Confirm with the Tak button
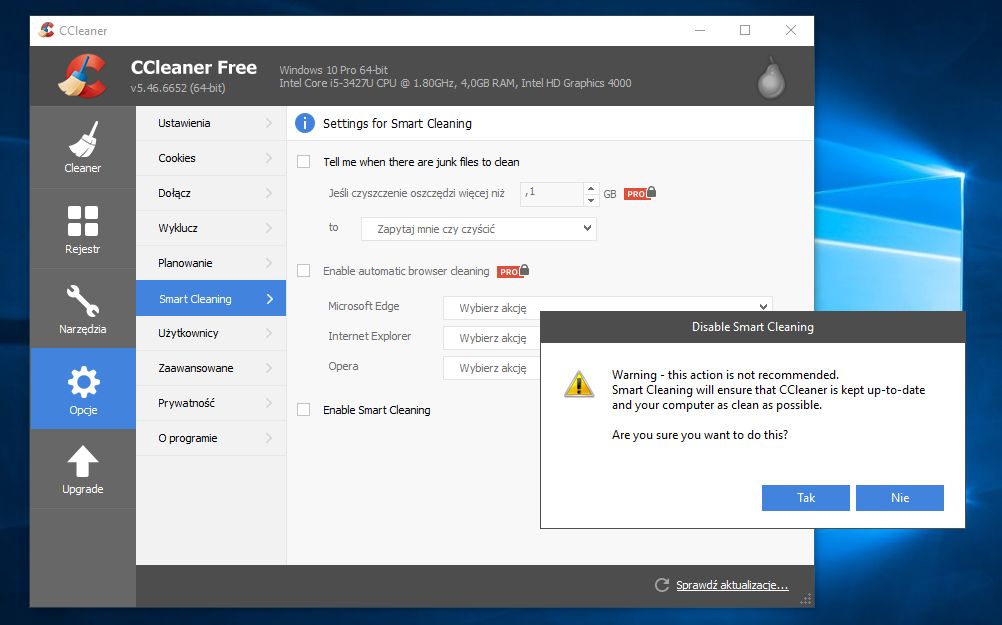Viewport: 1002px width, 625px height. (x=806, y=498)
